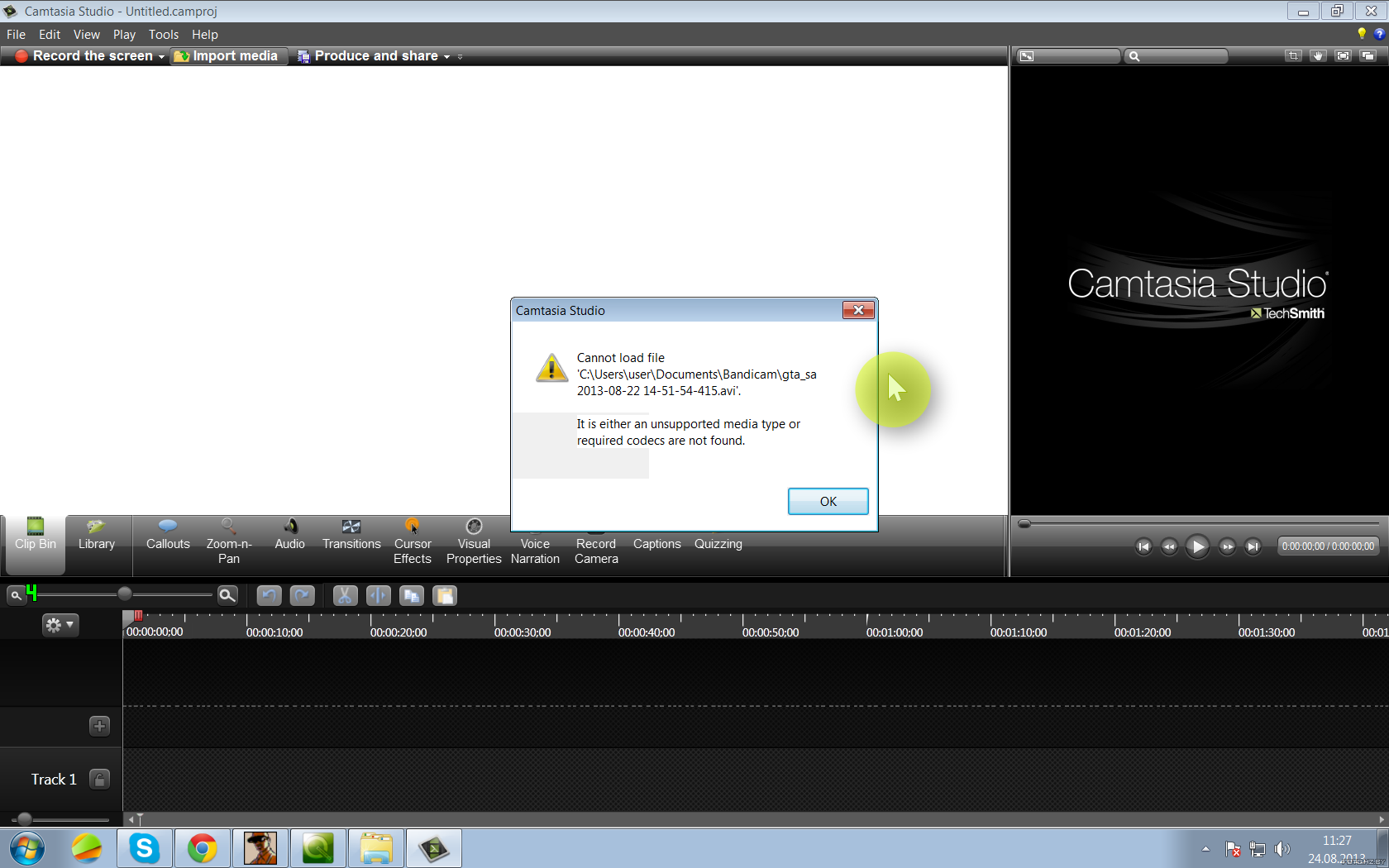Click the preview Play button
1389x868 pixels.
(1197, 546)
